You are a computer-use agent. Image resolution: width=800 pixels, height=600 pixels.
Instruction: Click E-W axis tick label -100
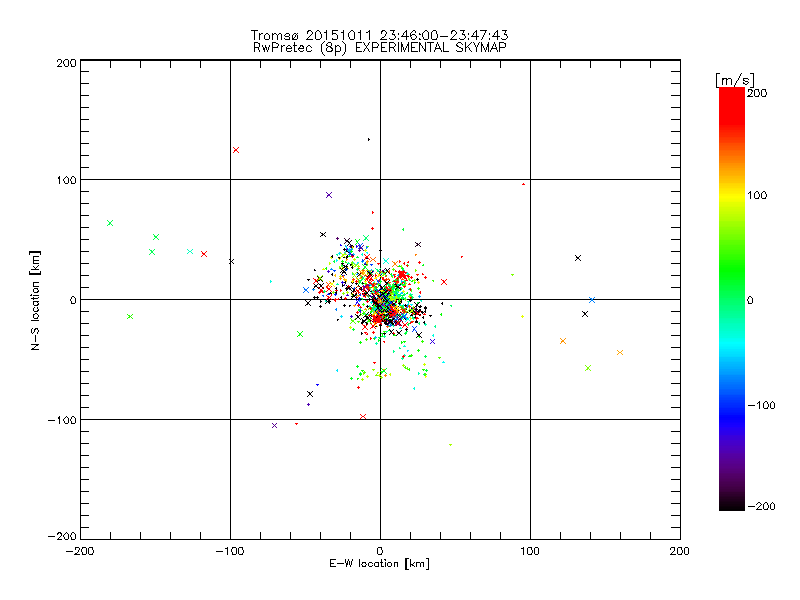pos(230,551)
